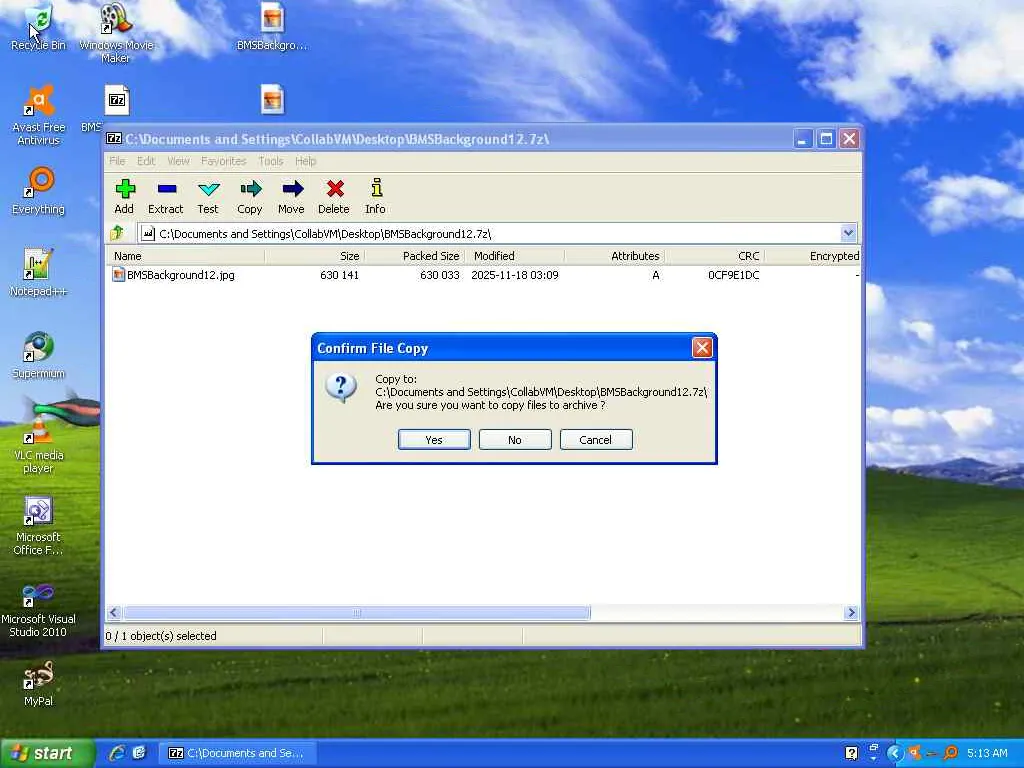1024x768 pixels.
Task: Select Avast Free Antivirus desktop icon
Action: 39,114
